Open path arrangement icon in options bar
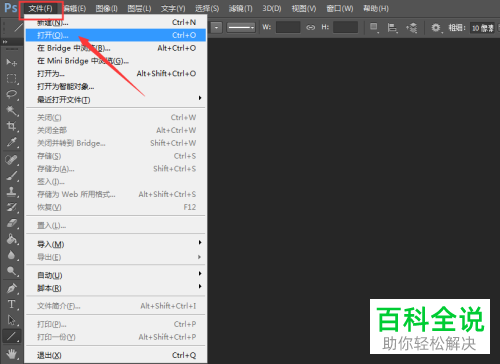The image size is (500, 364). coord(412,28)
